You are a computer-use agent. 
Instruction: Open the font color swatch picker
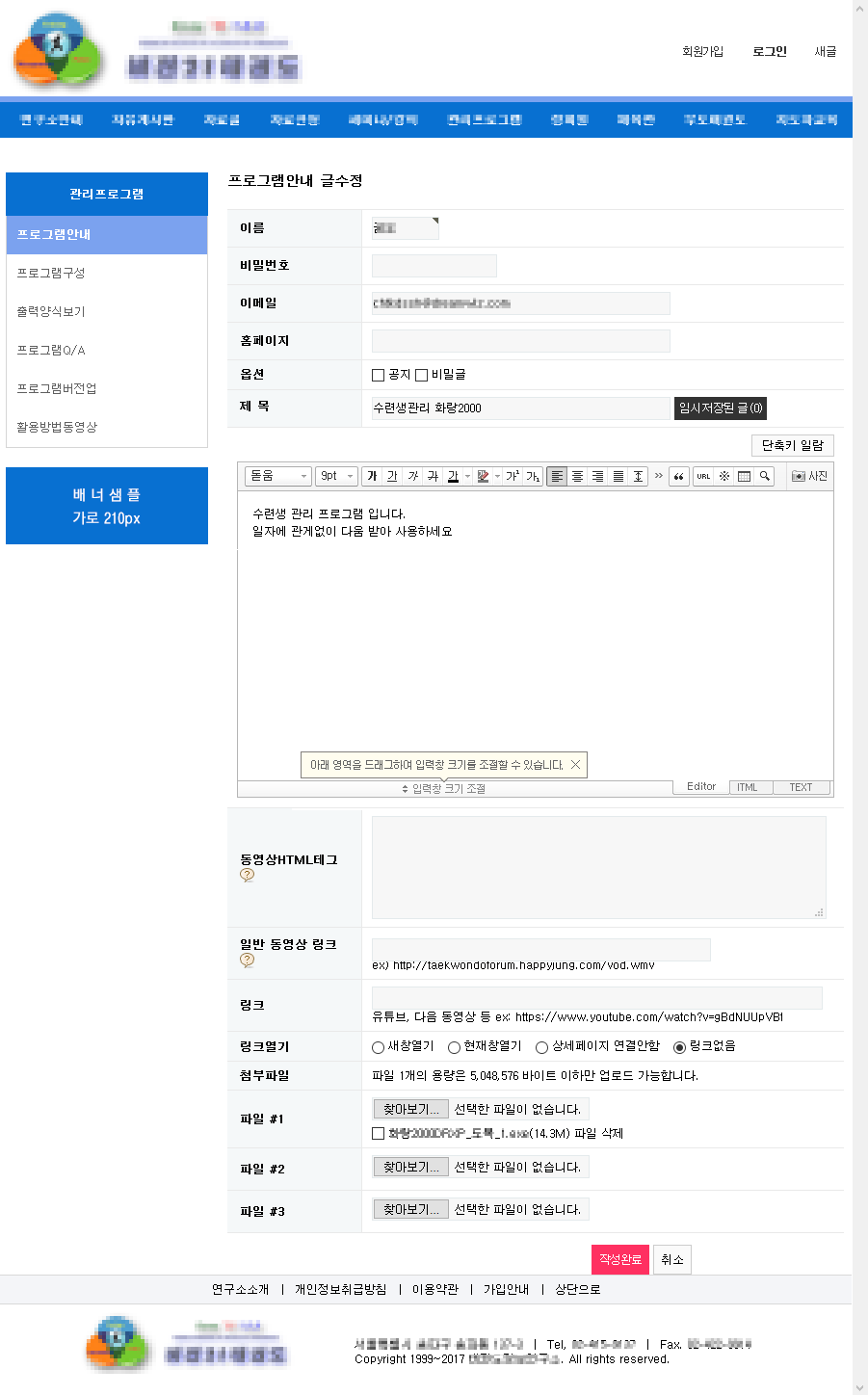451,475
